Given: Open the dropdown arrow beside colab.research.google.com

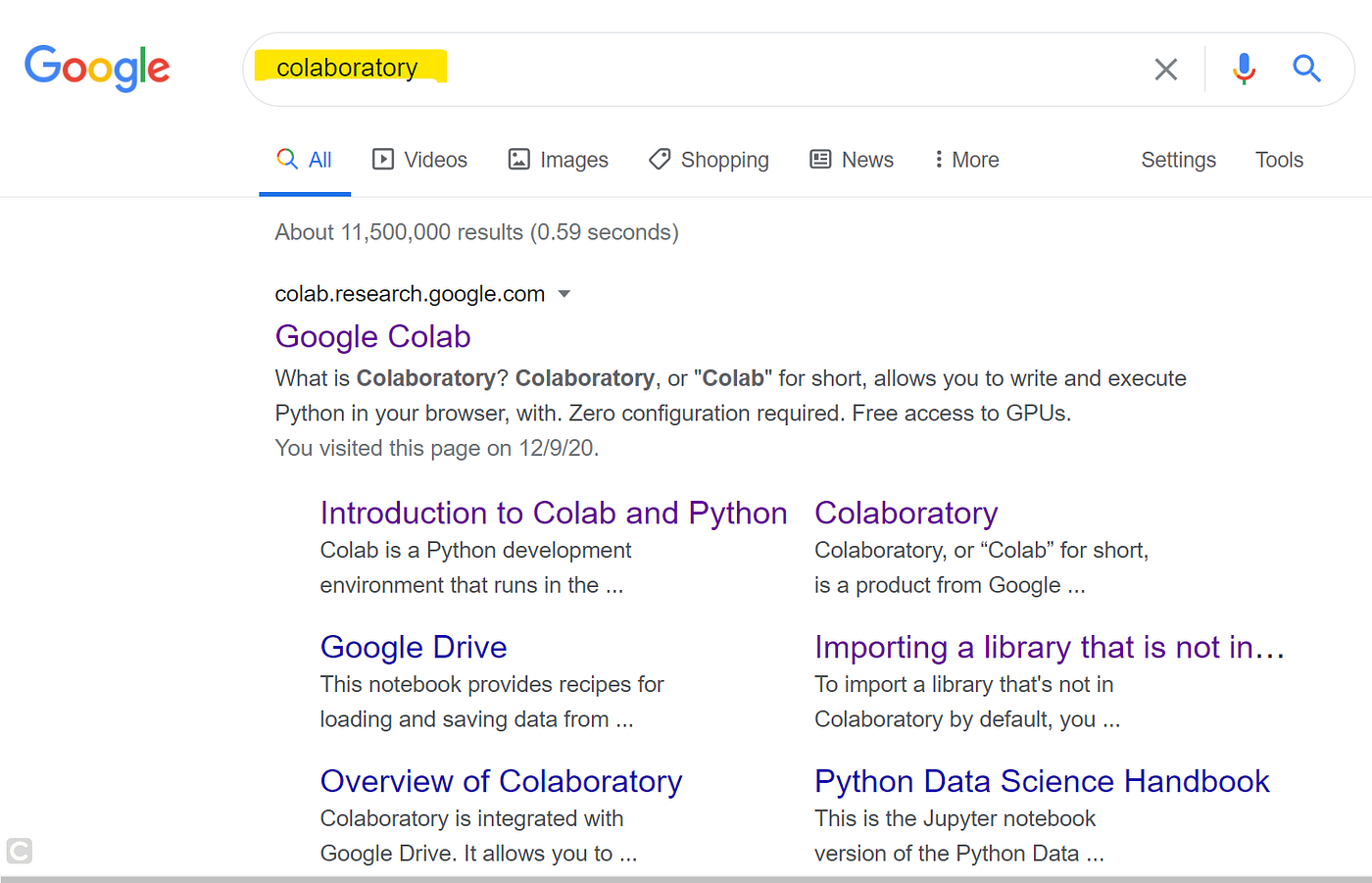Looking at the screenshot, I should click(563, 294).
